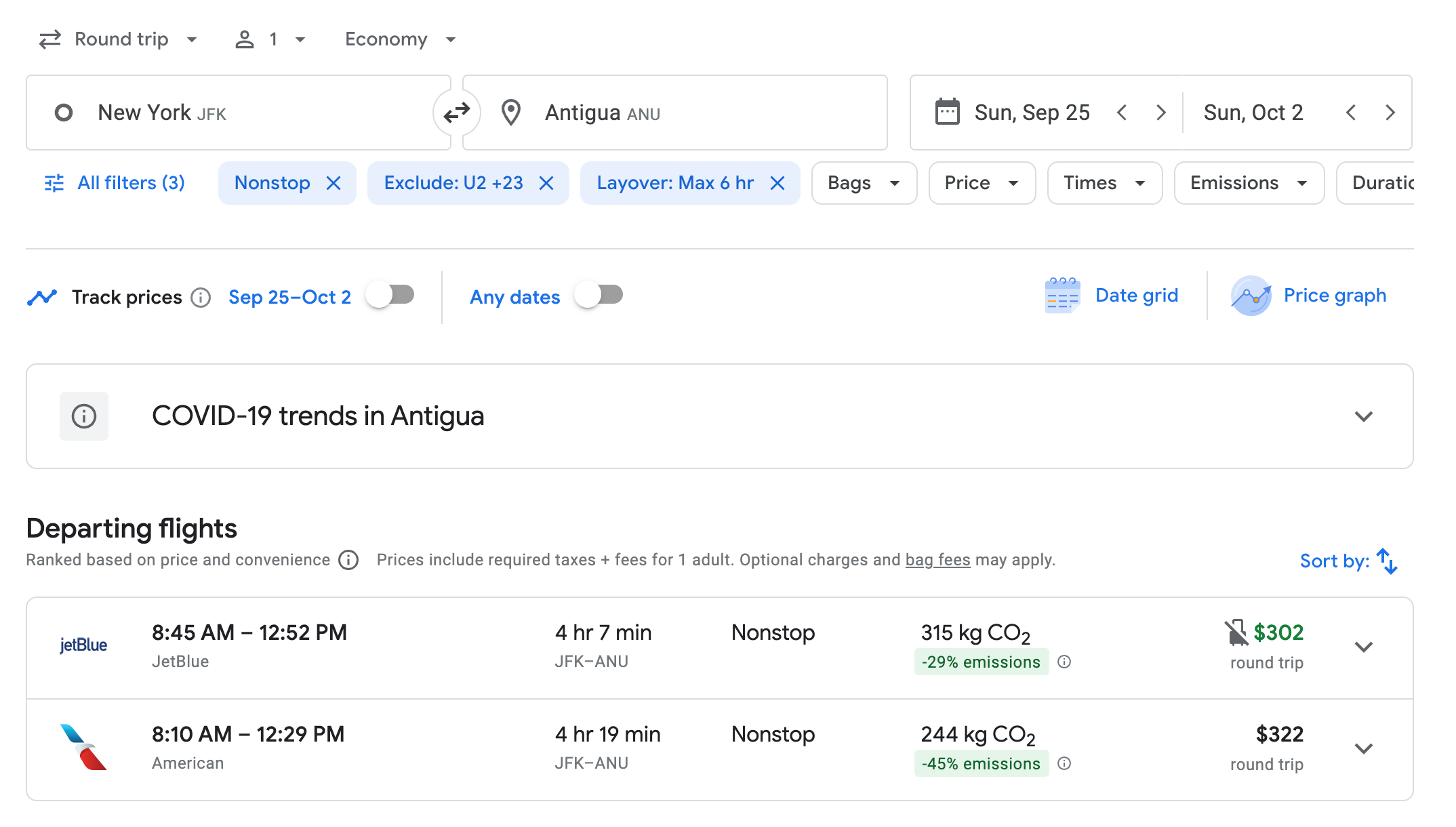Image resolution: width=1456 pixels, height=827 pixels.
Task: Click the Track prices info icon
Action: tap(201, 298)
